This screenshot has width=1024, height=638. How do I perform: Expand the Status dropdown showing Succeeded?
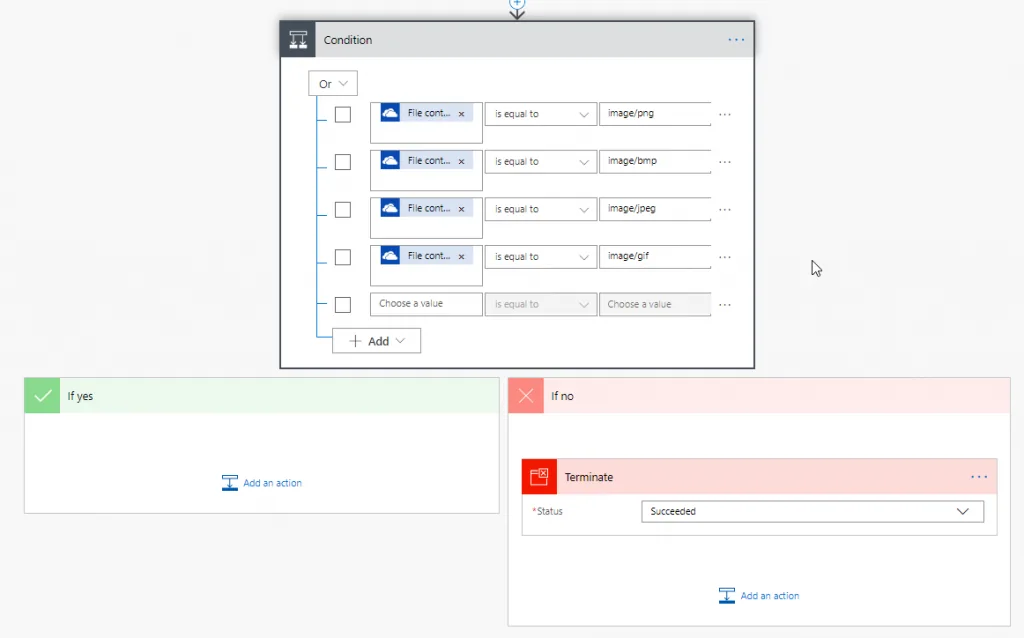pyautogui.click(x=811, y=511)
